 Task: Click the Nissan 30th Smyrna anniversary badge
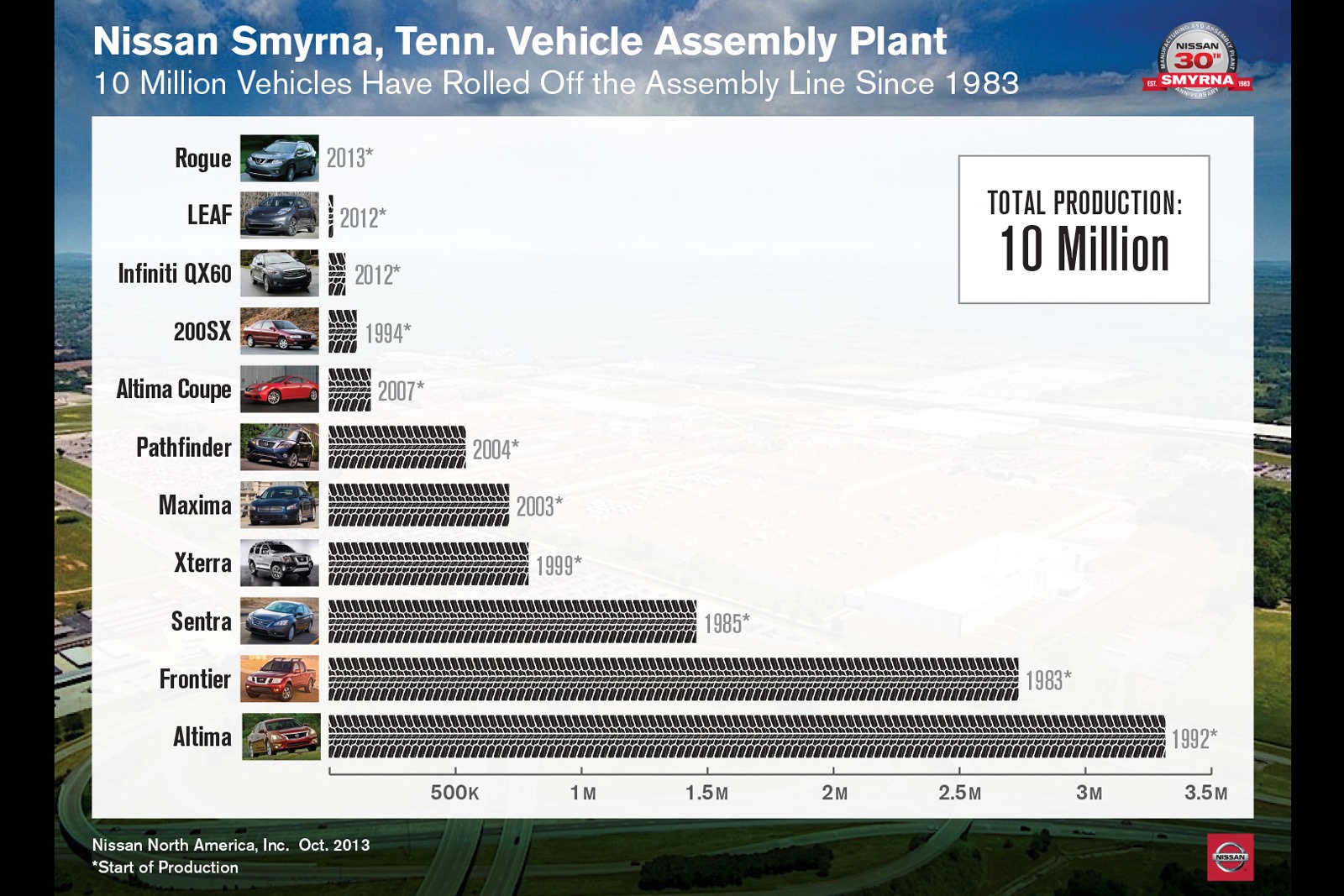1197,60
